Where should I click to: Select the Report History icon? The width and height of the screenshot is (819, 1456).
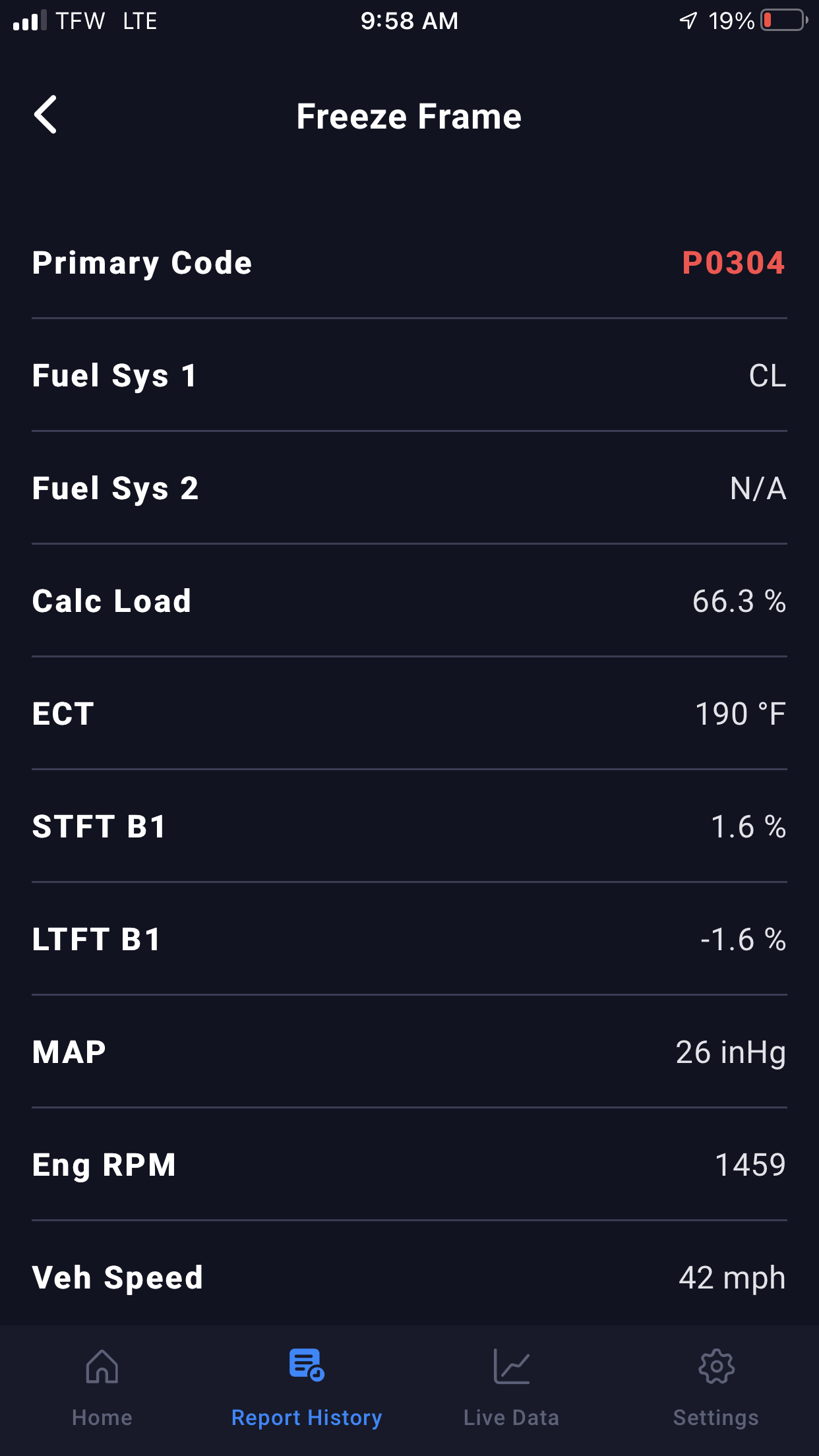point(307,1365)
